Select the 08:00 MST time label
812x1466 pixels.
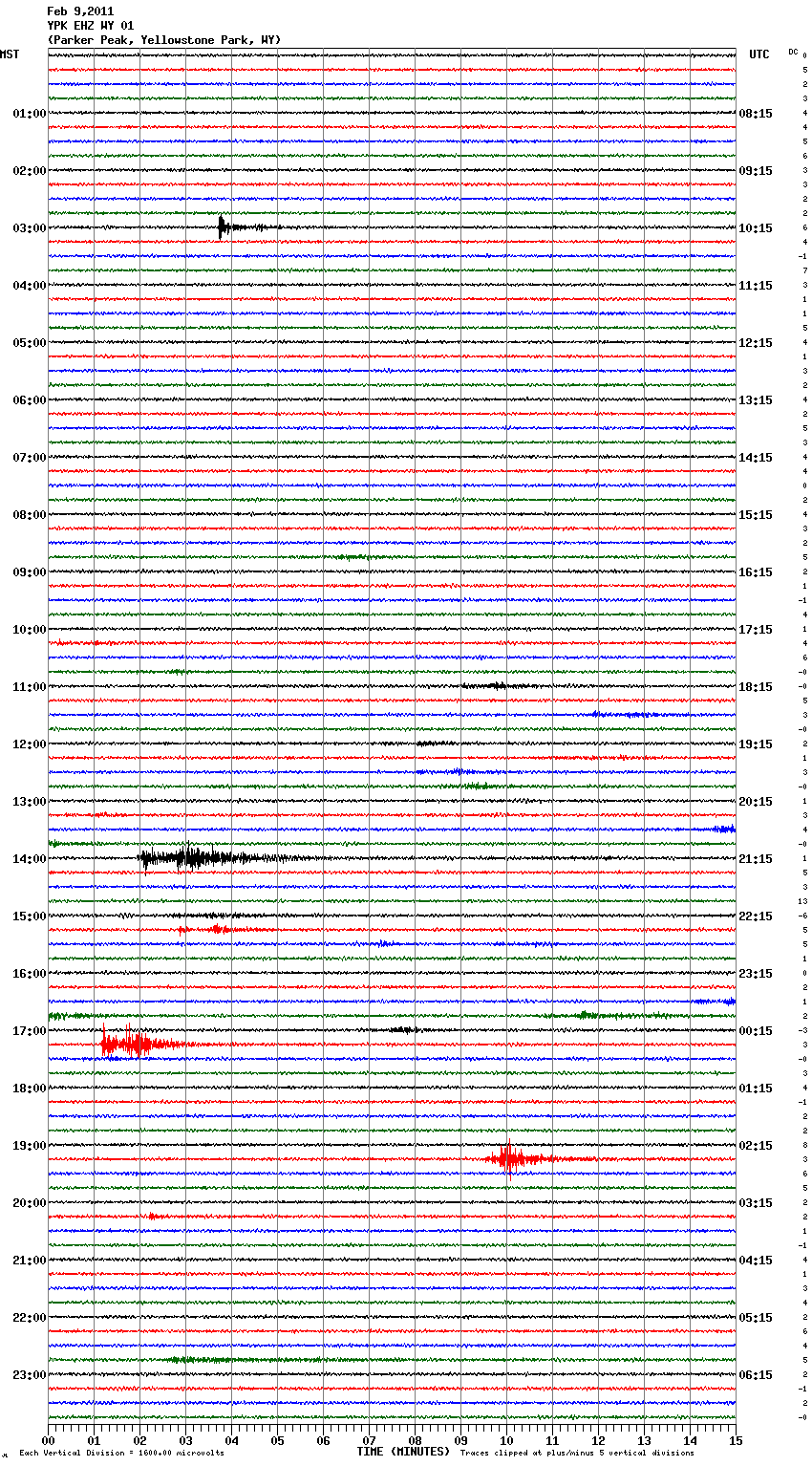30,515
